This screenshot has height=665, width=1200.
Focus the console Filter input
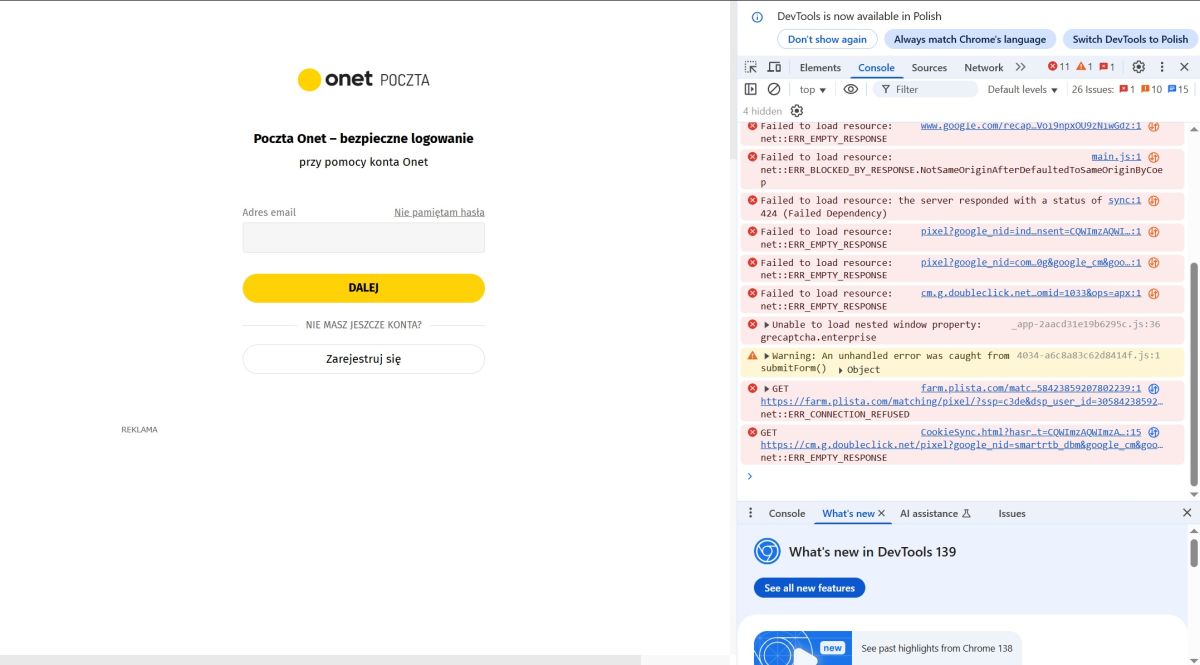925,89
